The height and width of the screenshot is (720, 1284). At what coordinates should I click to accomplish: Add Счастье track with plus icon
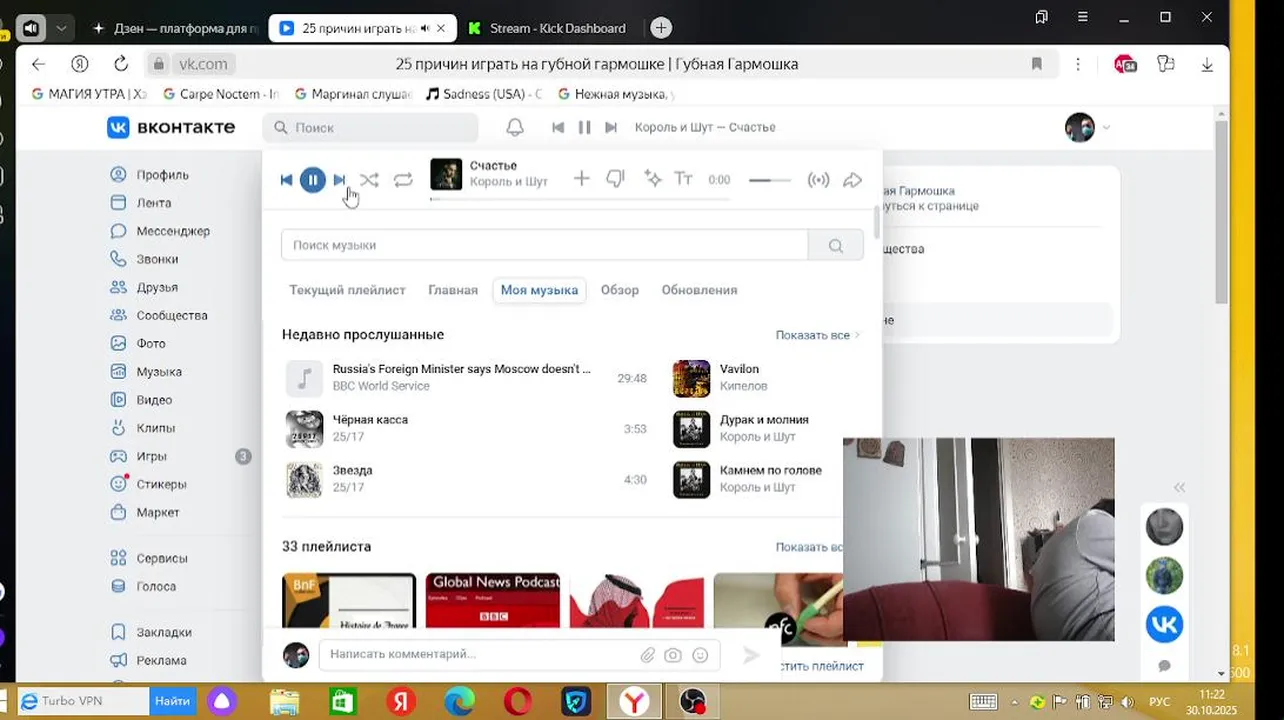(x=581, y=179)
